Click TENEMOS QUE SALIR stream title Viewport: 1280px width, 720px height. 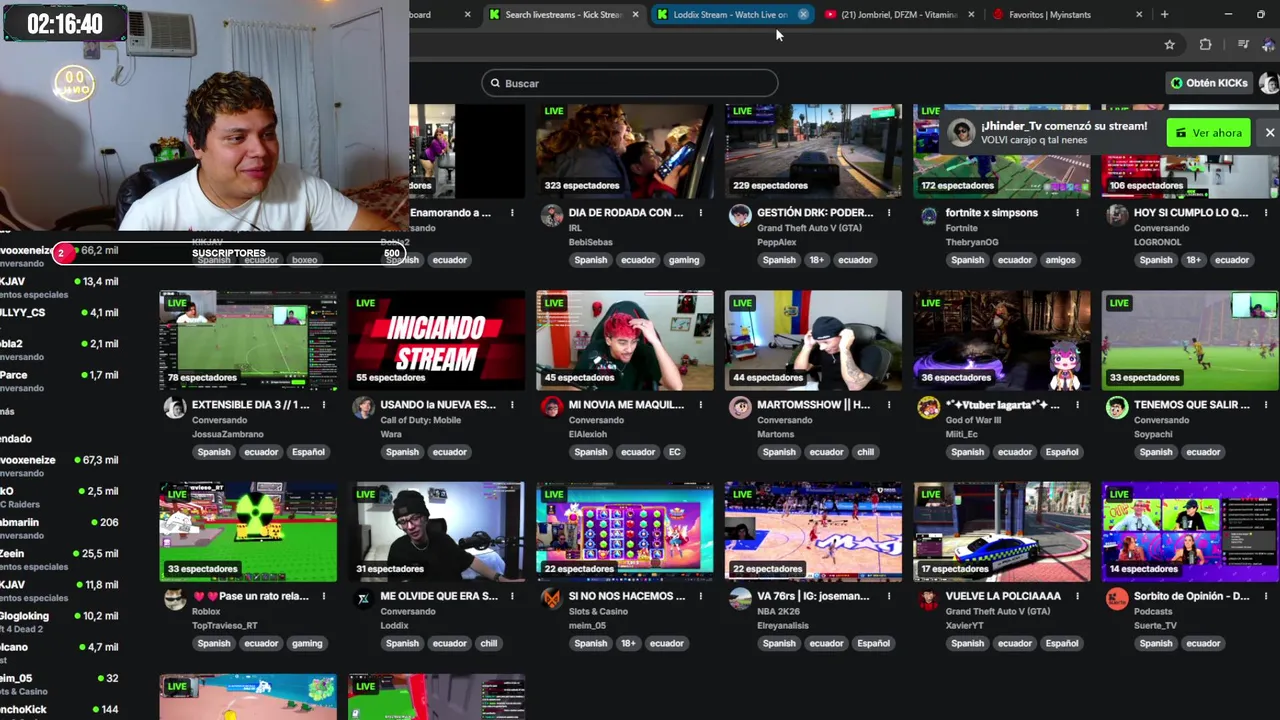point(1192,405)
